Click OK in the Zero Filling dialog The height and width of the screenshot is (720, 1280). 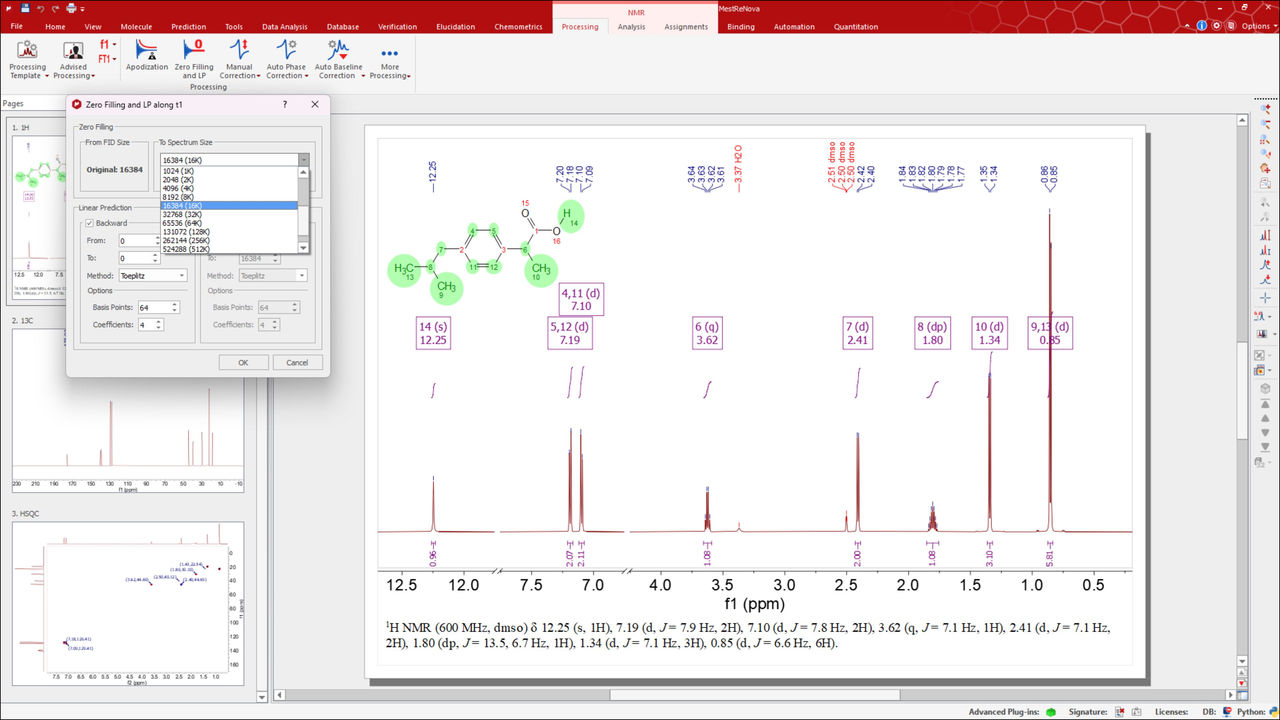coord(243,363)
